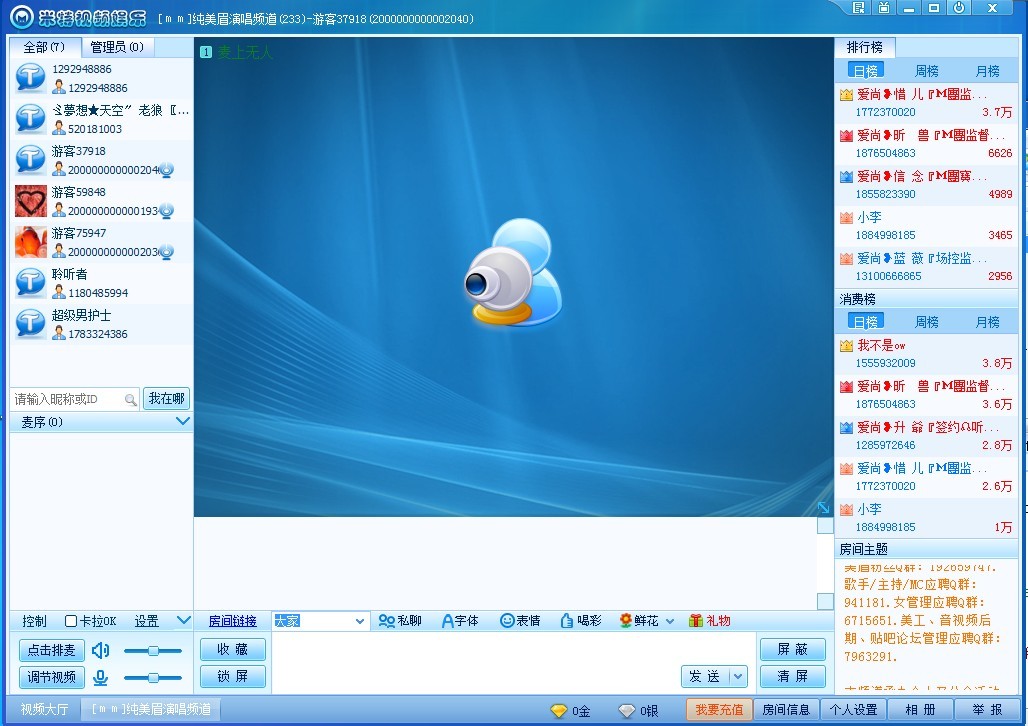
Task: Open the 表情 emoticon picker
Action: [x=520, y=621]
